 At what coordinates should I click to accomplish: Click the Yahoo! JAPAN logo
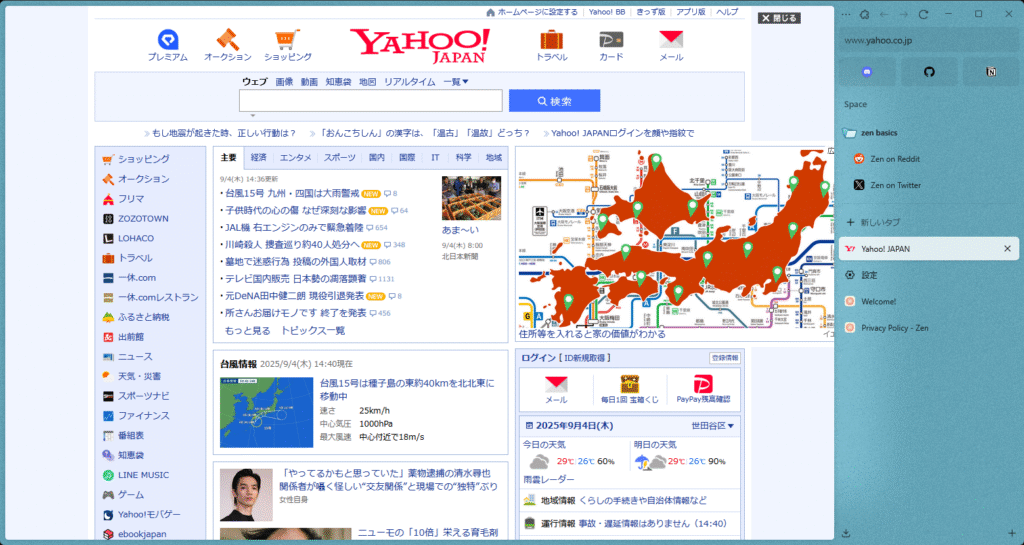point(420,46)
